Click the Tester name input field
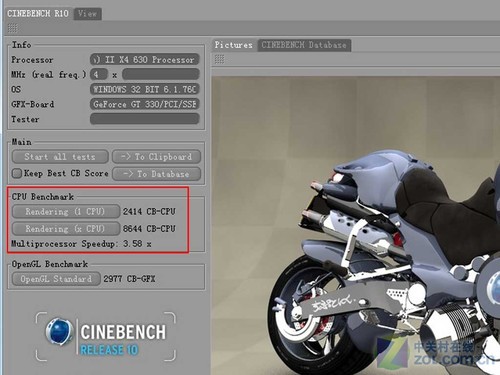The width and height of the screenshot is (500, 375). pos(145,119)
